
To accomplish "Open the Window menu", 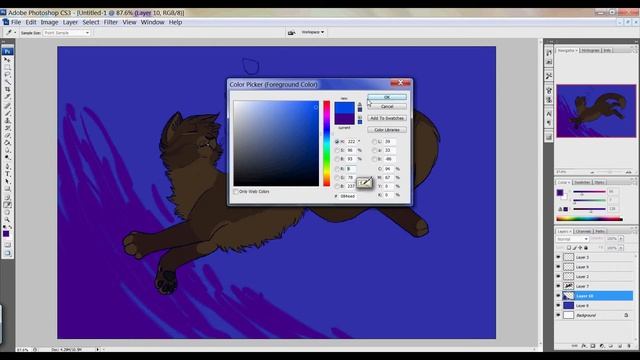I will point(152,22).
